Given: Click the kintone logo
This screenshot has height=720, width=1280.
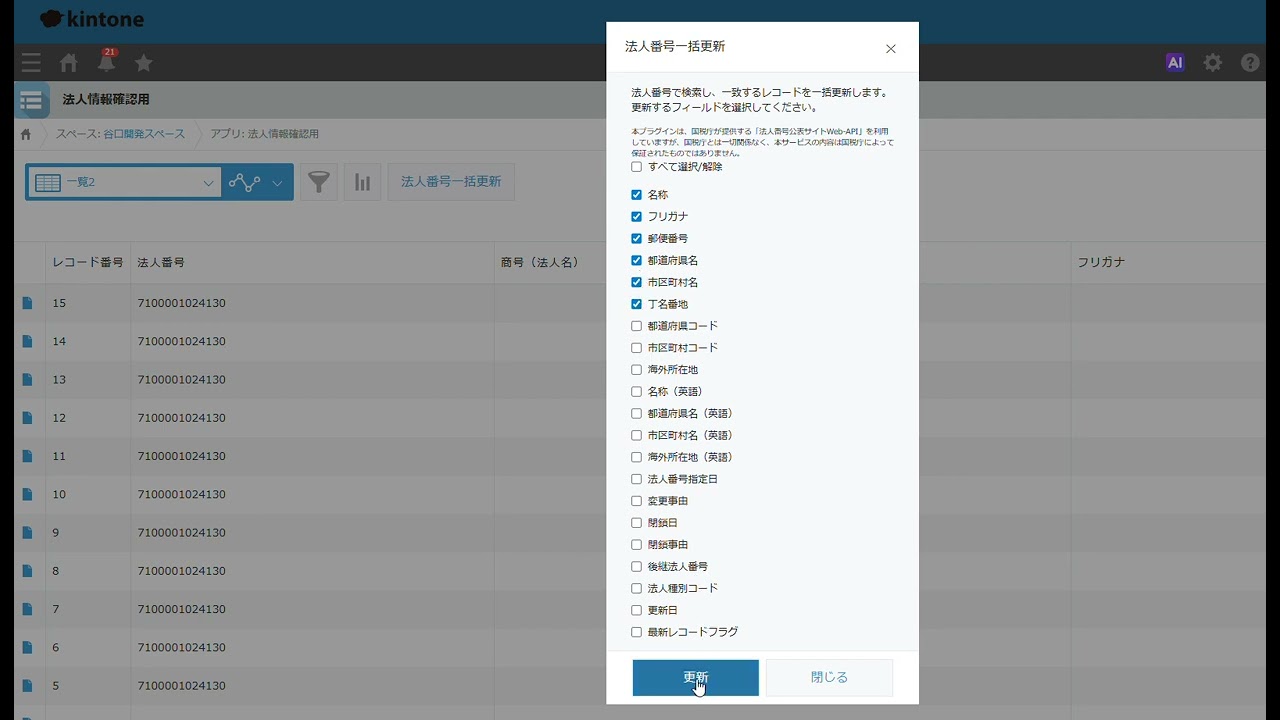Looking at the screenshot, I should 92,20.
